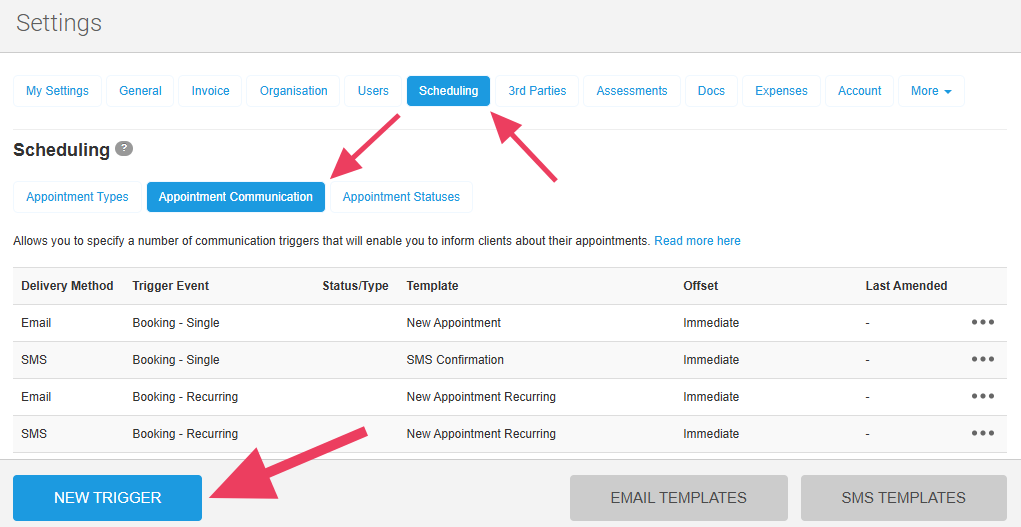
Task: Click Booking - Recurring in the Email row
Action: pos(185,397)
